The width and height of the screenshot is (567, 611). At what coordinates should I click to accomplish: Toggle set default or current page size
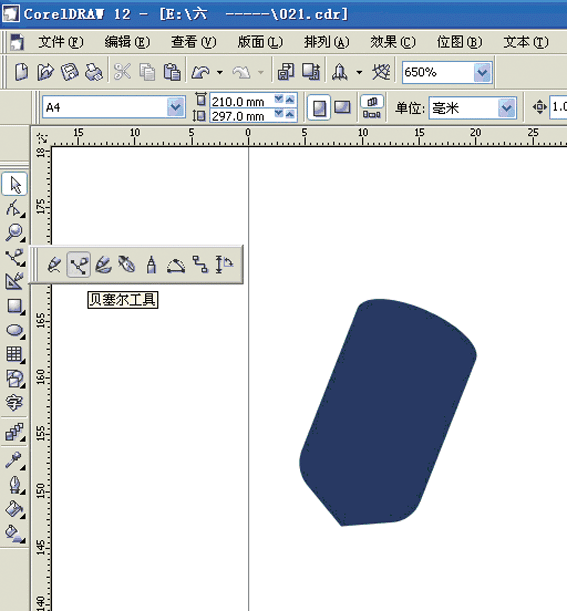tap(372, 107)
